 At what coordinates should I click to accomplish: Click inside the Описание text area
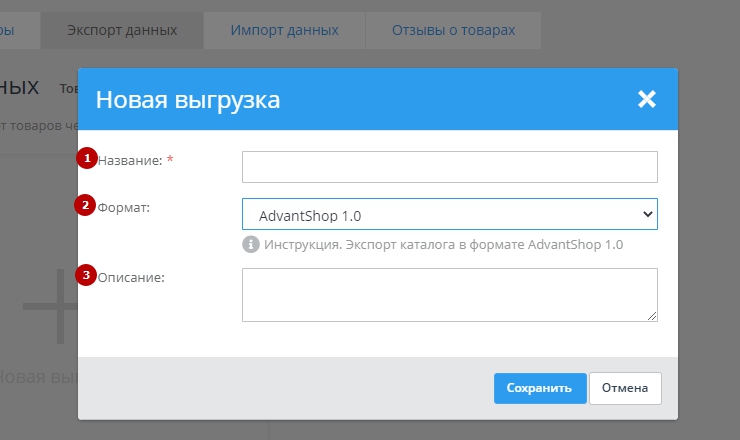(449, 294)
